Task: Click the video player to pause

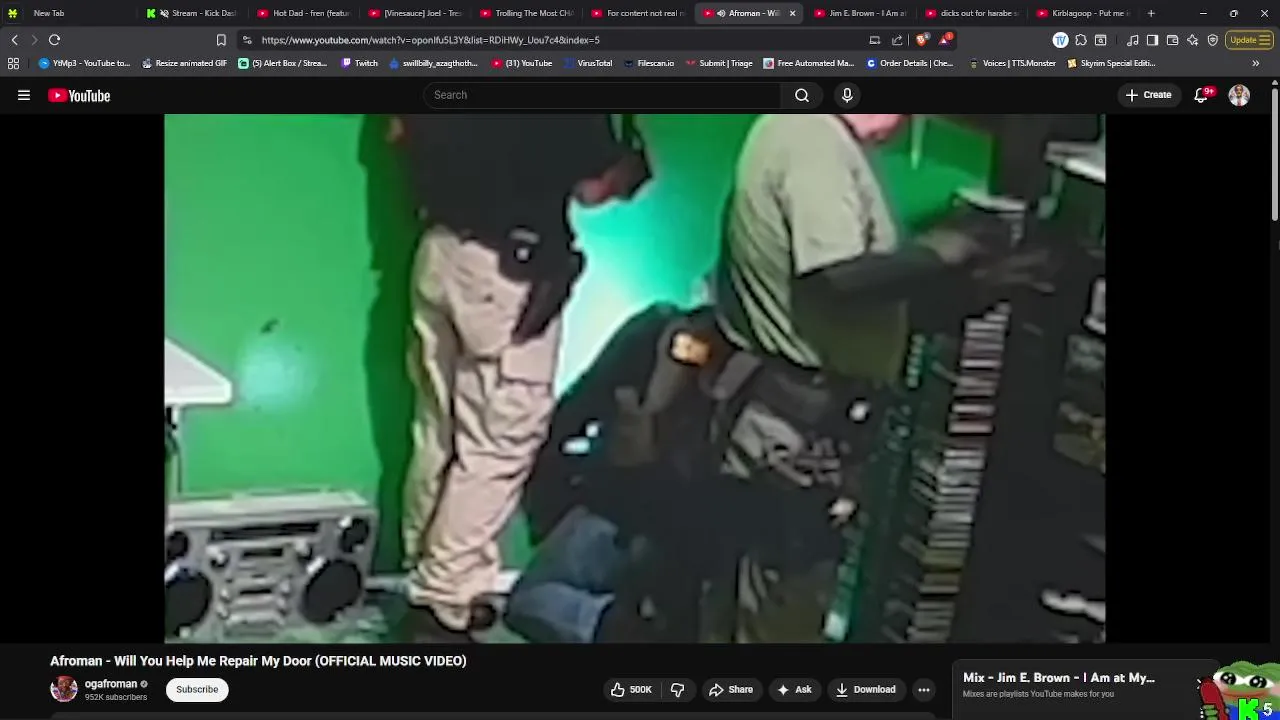Action: click(x=635, y=378)
